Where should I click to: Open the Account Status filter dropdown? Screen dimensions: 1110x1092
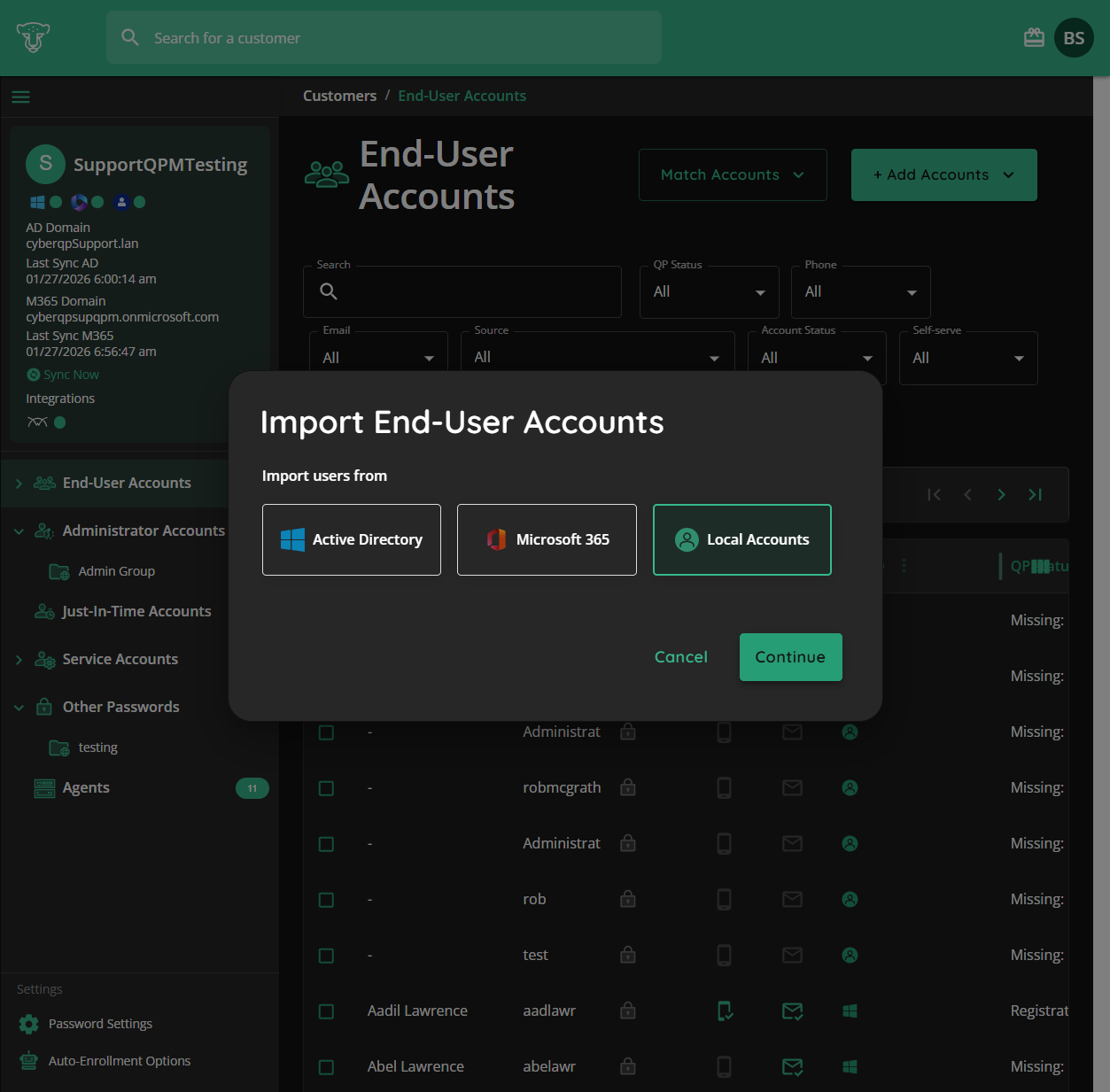[x=817, y=358]
